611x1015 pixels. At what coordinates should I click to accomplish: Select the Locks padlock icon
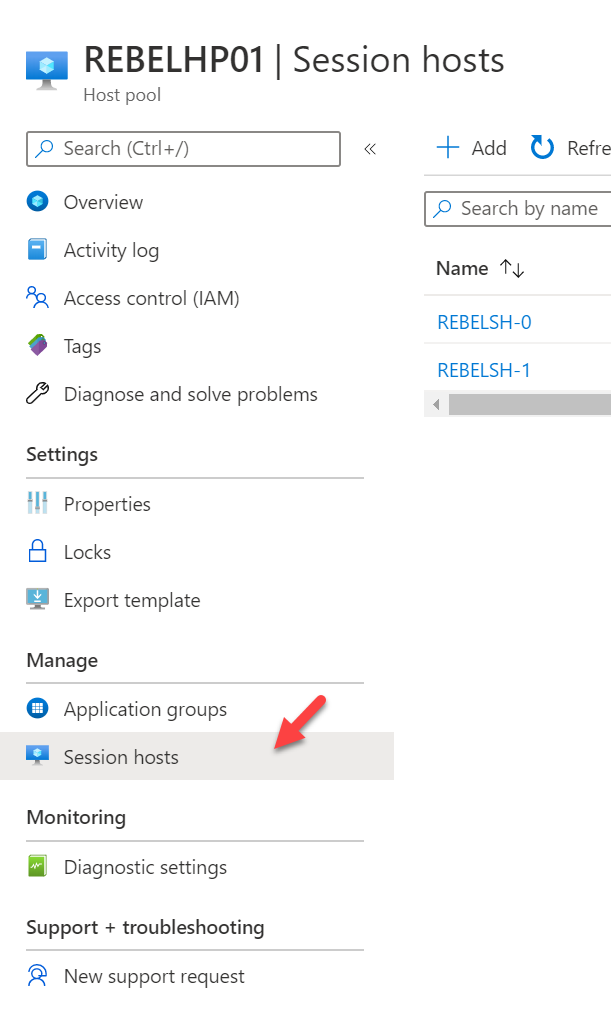[x=38, y=551]
